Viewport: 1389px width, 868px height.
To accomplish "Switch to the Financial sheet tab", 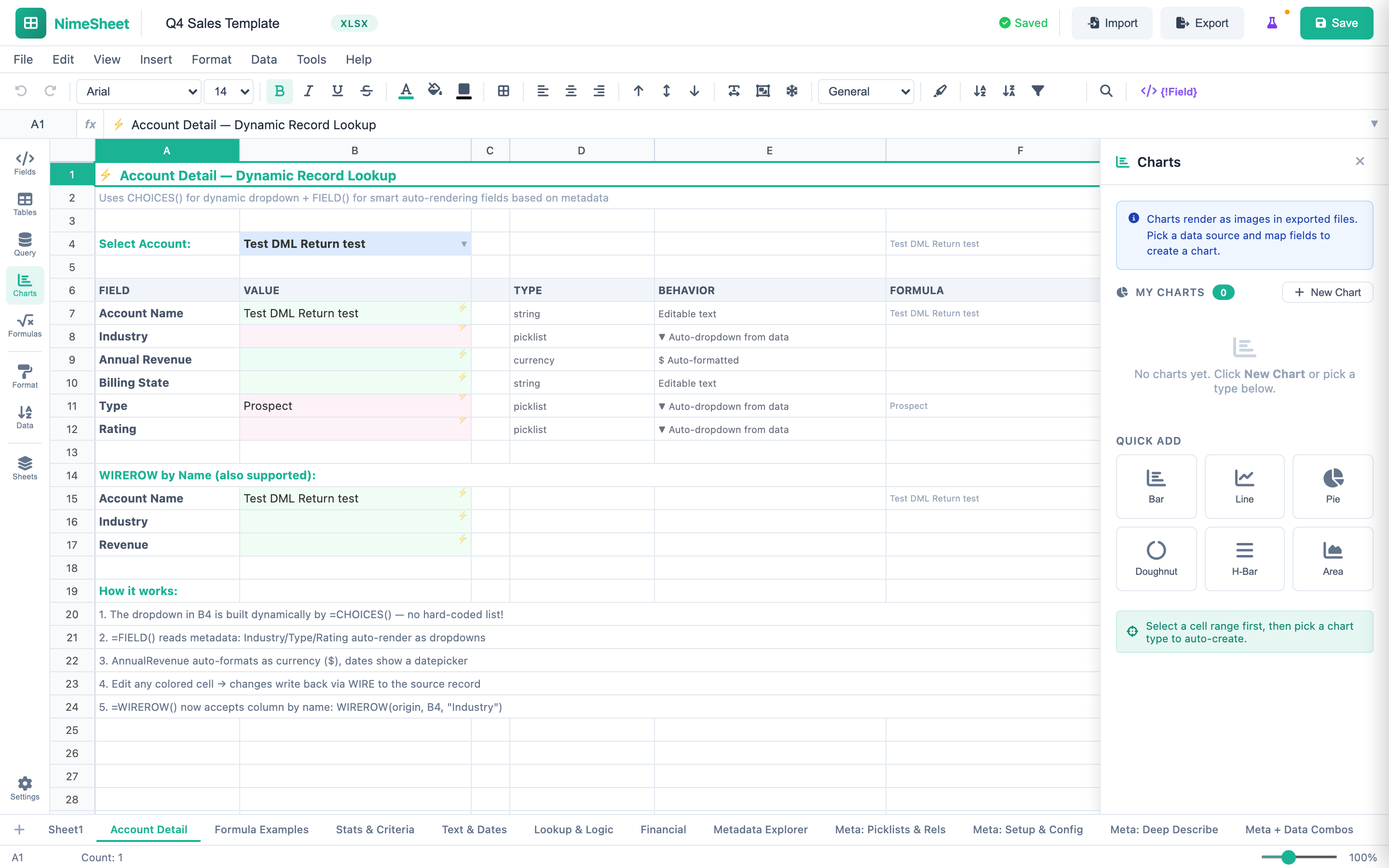I will pos(663,829).
